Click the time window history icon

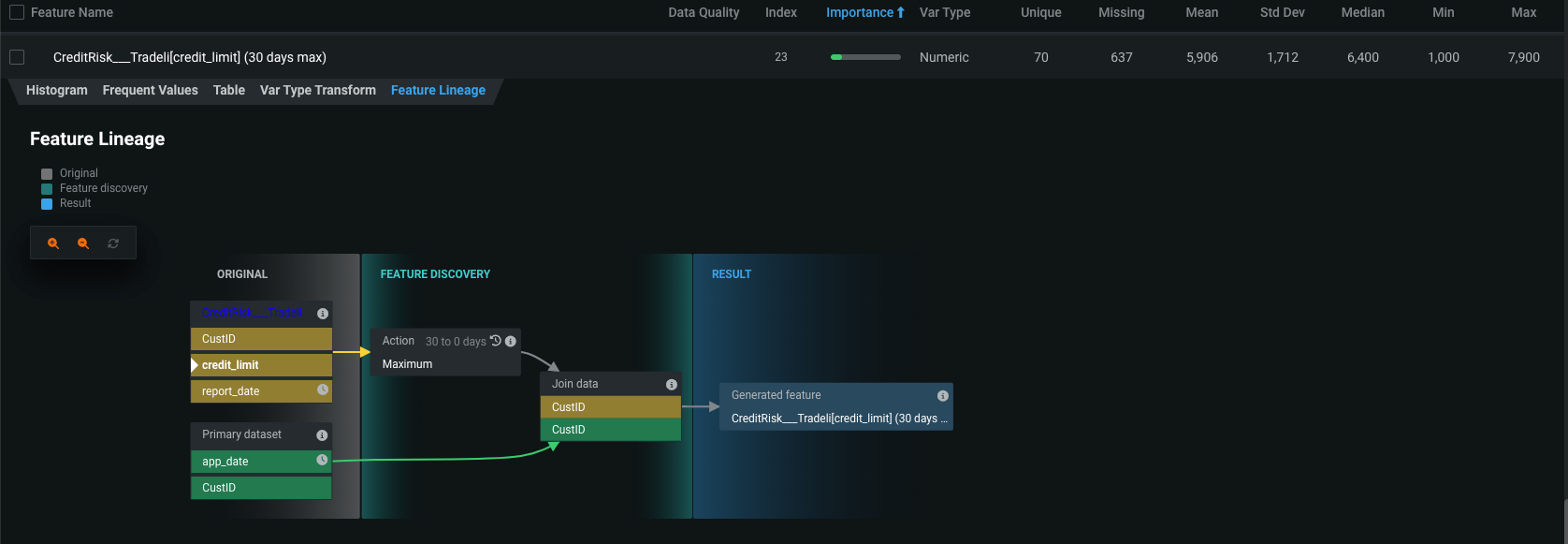(x=496, y=341)
